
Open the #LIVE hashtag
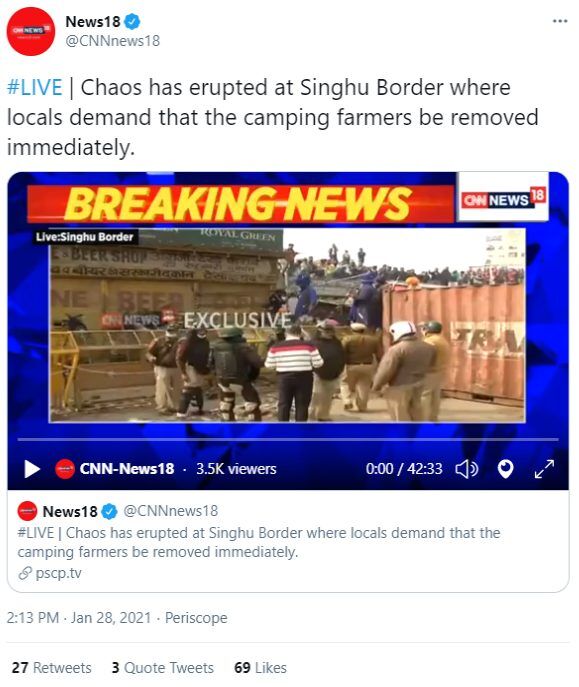click(35, 87)
